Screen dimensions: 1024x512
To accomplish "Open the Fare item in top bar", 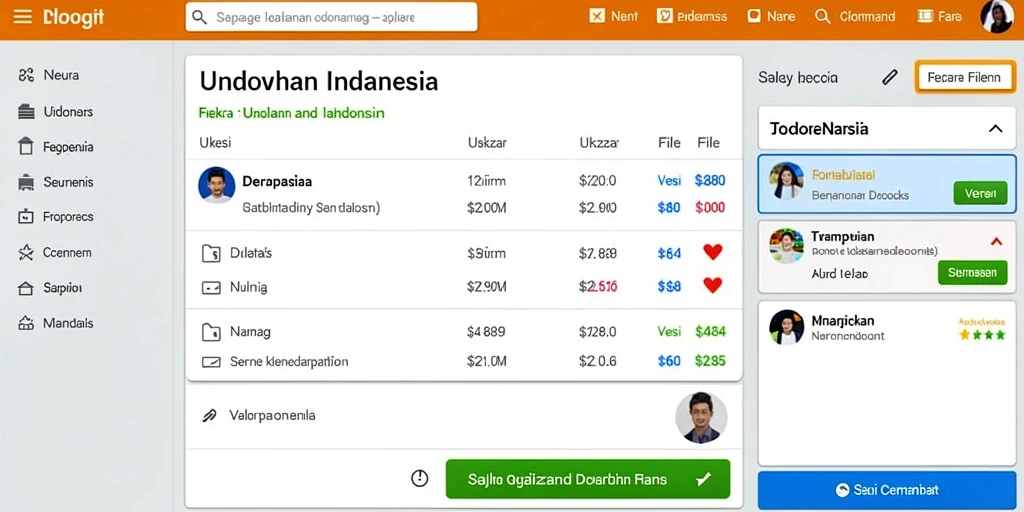I will pos(939,16).
